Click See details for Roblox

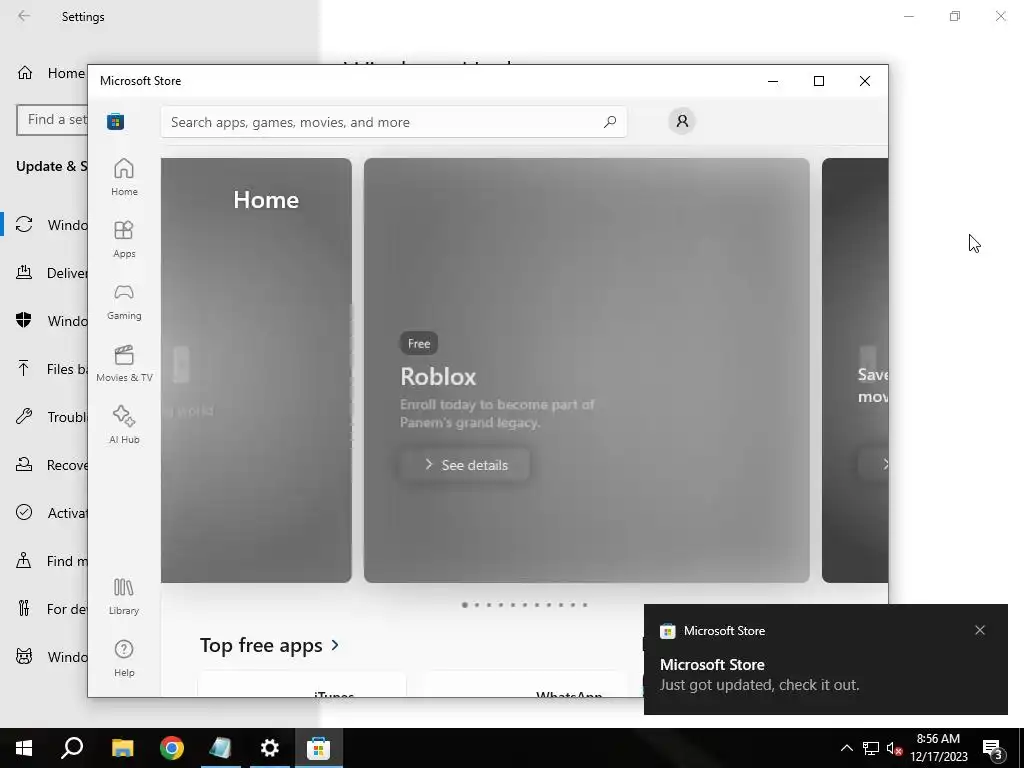tap(465, 465)
